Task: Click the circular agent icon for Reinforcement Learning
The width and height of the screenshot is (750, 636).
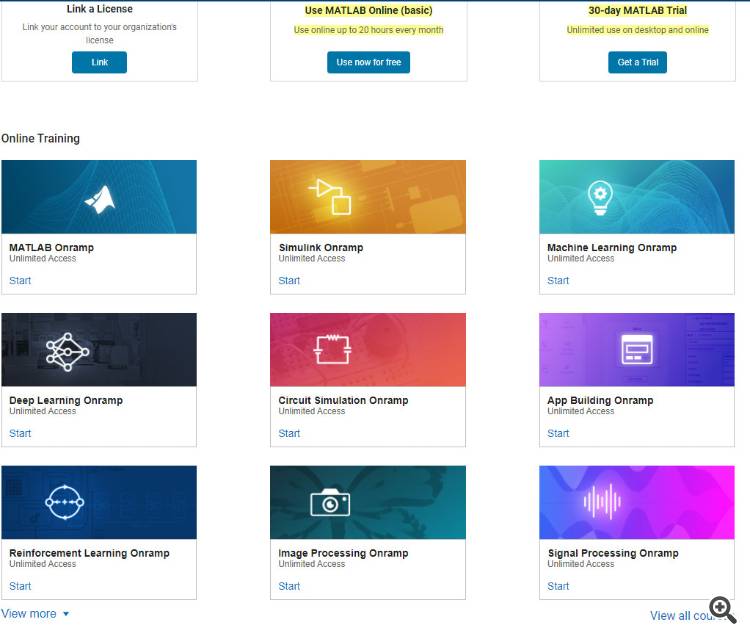Action: tap(65, 502)
